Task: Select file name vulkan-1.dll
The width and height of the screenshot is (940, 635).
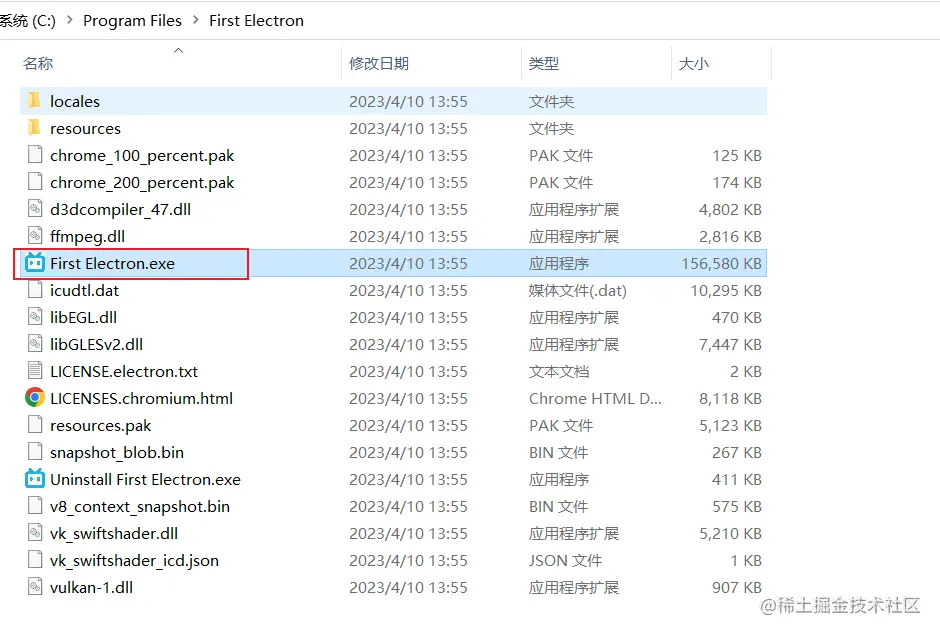Action: coord(91,587)
